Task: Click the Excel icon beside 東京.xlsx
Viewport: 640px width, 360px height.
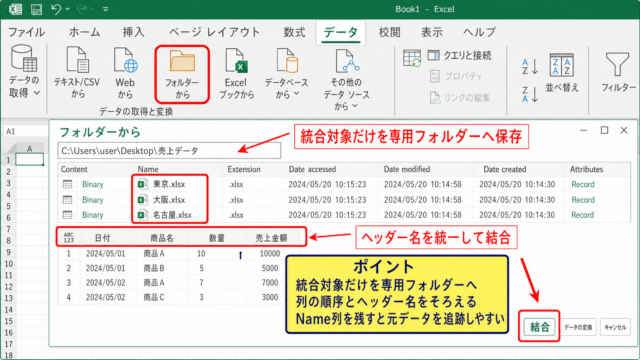Action: click(142, 184)
